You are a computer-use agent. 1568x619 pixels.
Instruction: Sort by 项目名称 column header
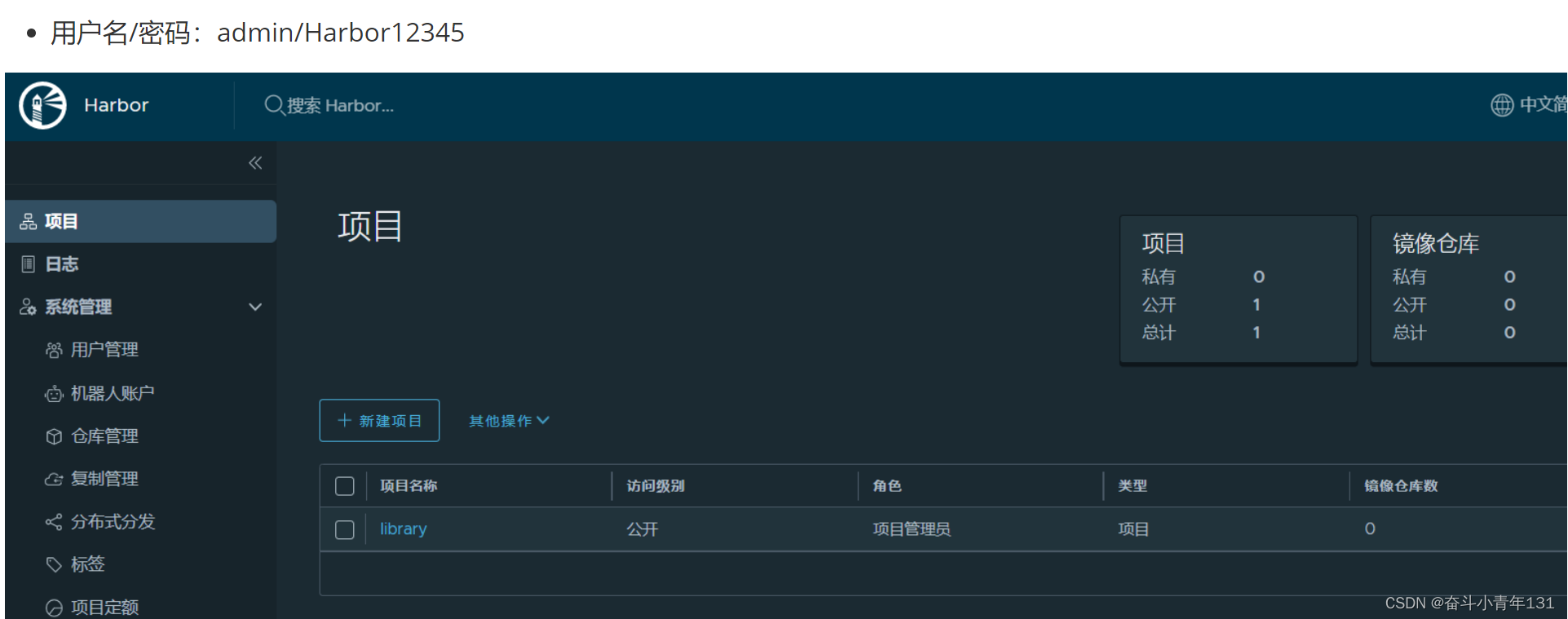point(409,486)
